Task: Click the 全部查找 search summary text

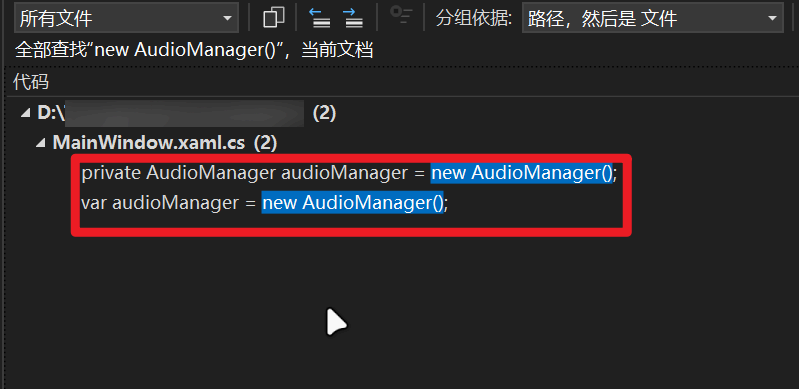Action: (194, 50)
